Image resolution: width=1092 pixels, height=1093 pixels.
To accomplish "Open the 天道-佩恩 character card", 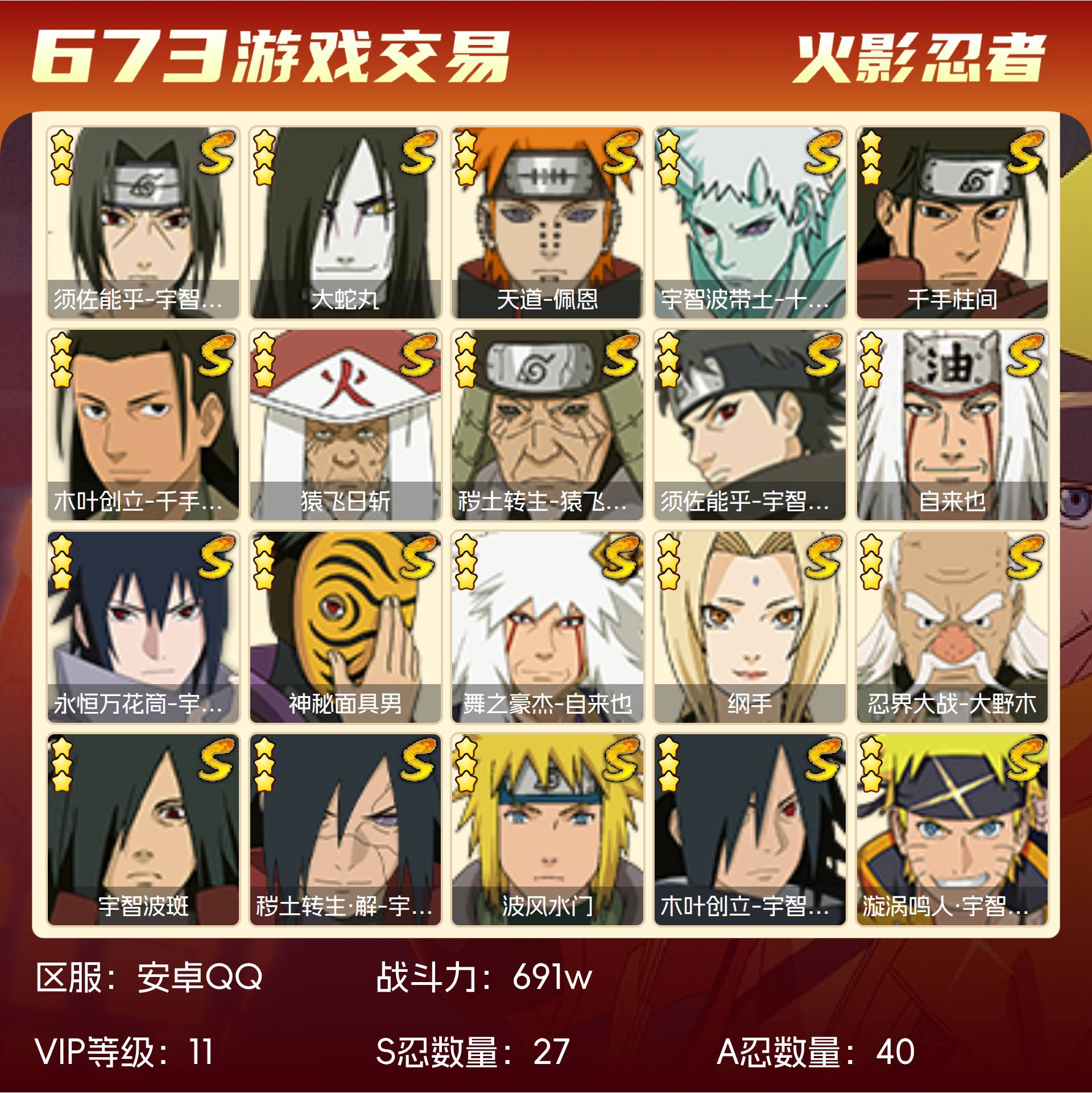I will 548,223.
